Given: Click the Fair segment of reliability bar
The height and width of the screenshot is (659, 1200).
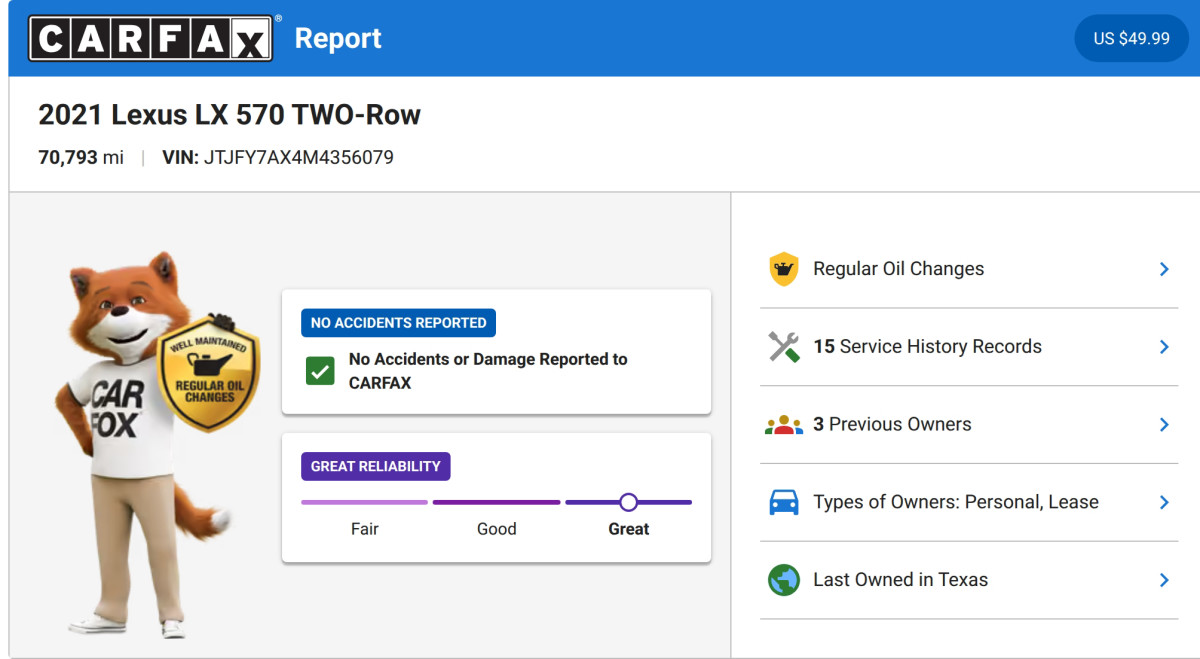Looking at the screenshot, I should coord(364,502).
